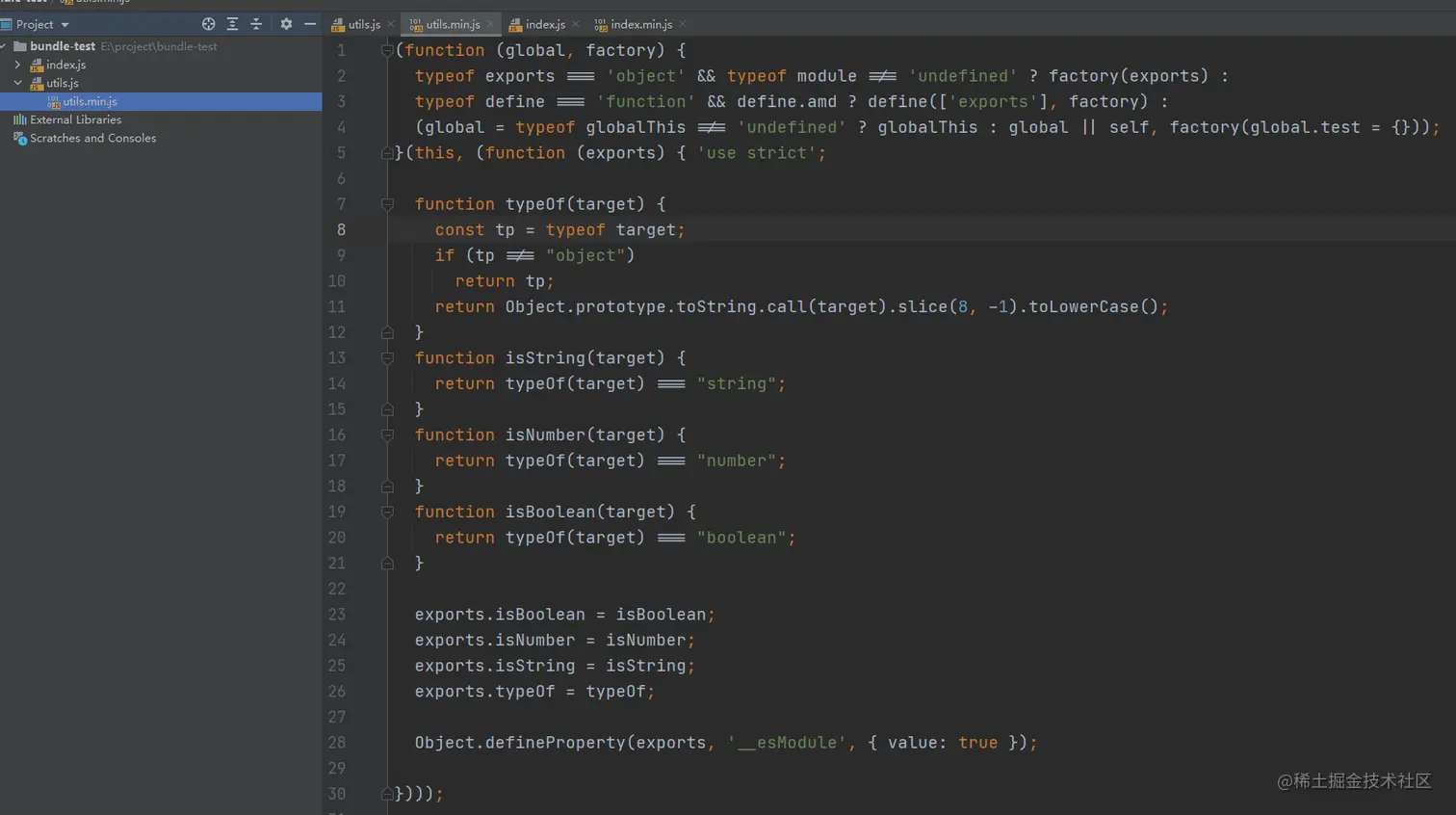Click 'exports.isBoolean' on line 23
The image size is (1456, 815).
pyautogui.click(x=500, y=615)
